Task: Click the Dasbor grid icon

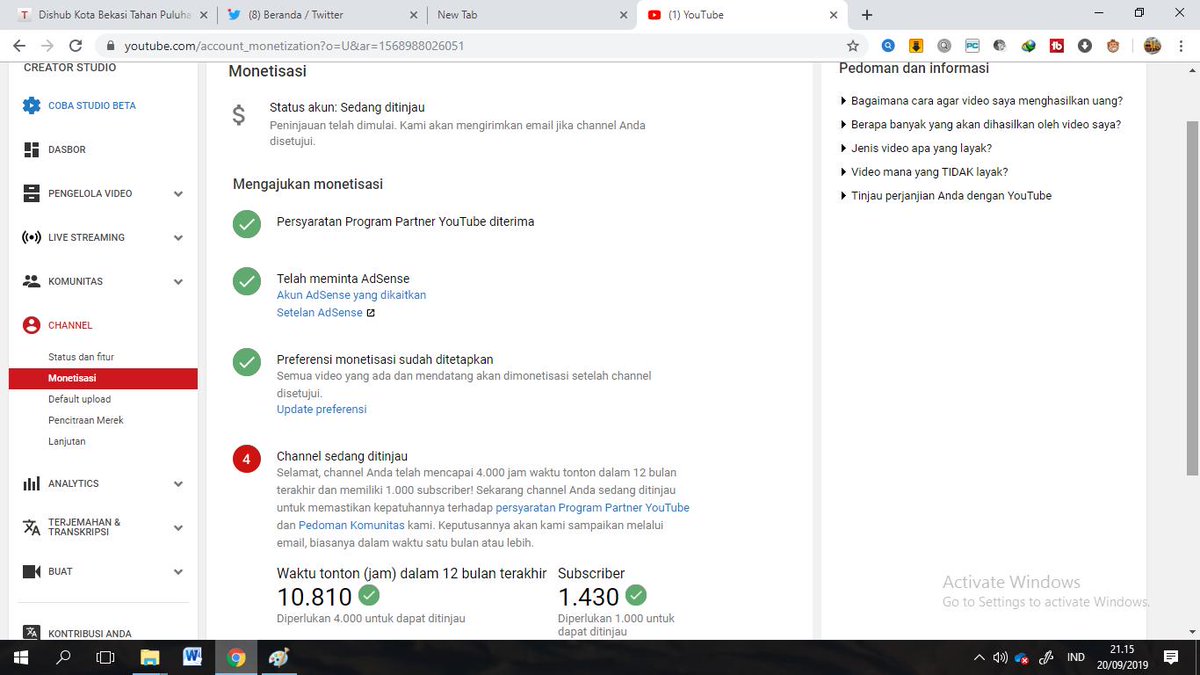Action: pos(31,149)
